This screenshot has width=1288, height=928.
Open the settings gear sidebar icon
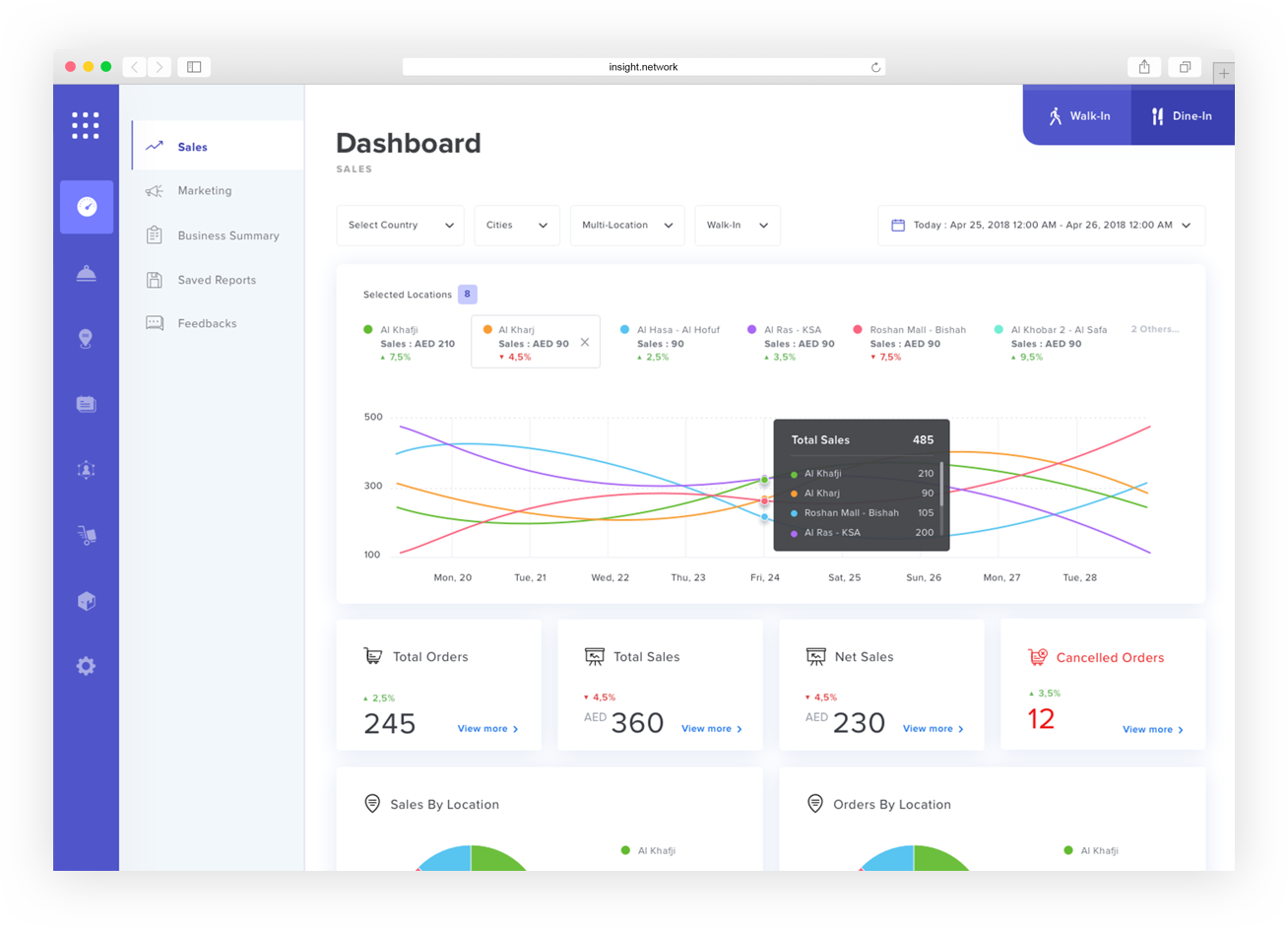(x=87, y=666)
